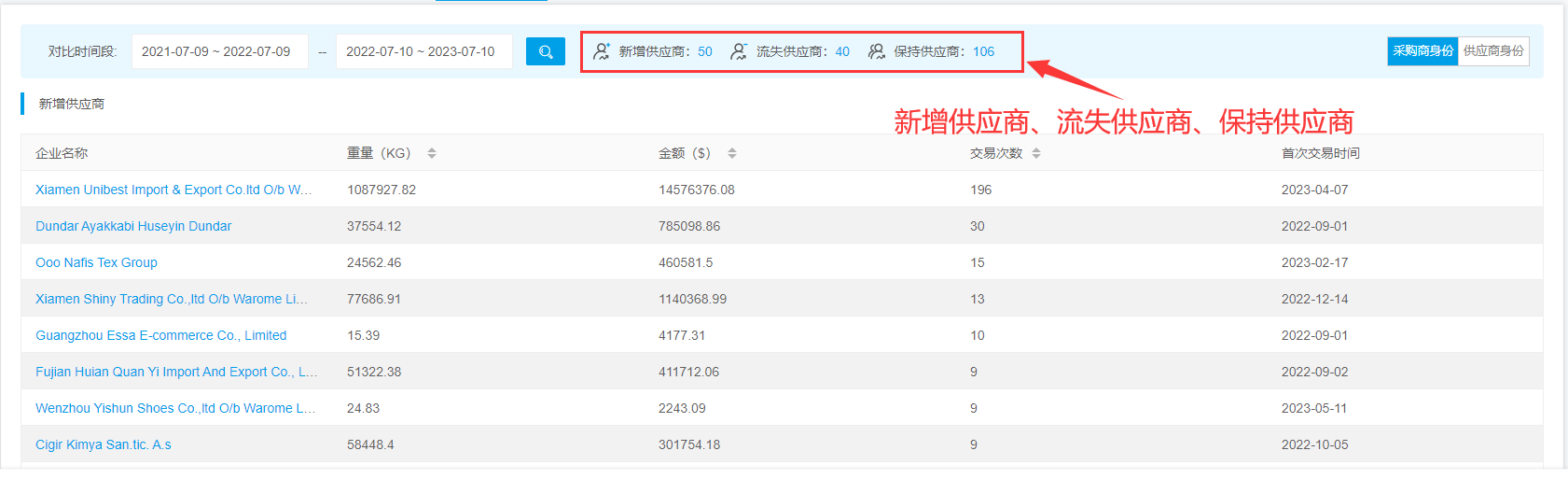
Task: Select the first date range 2021-07-09 ~ 2022-07-09
Action: point(220,51)
